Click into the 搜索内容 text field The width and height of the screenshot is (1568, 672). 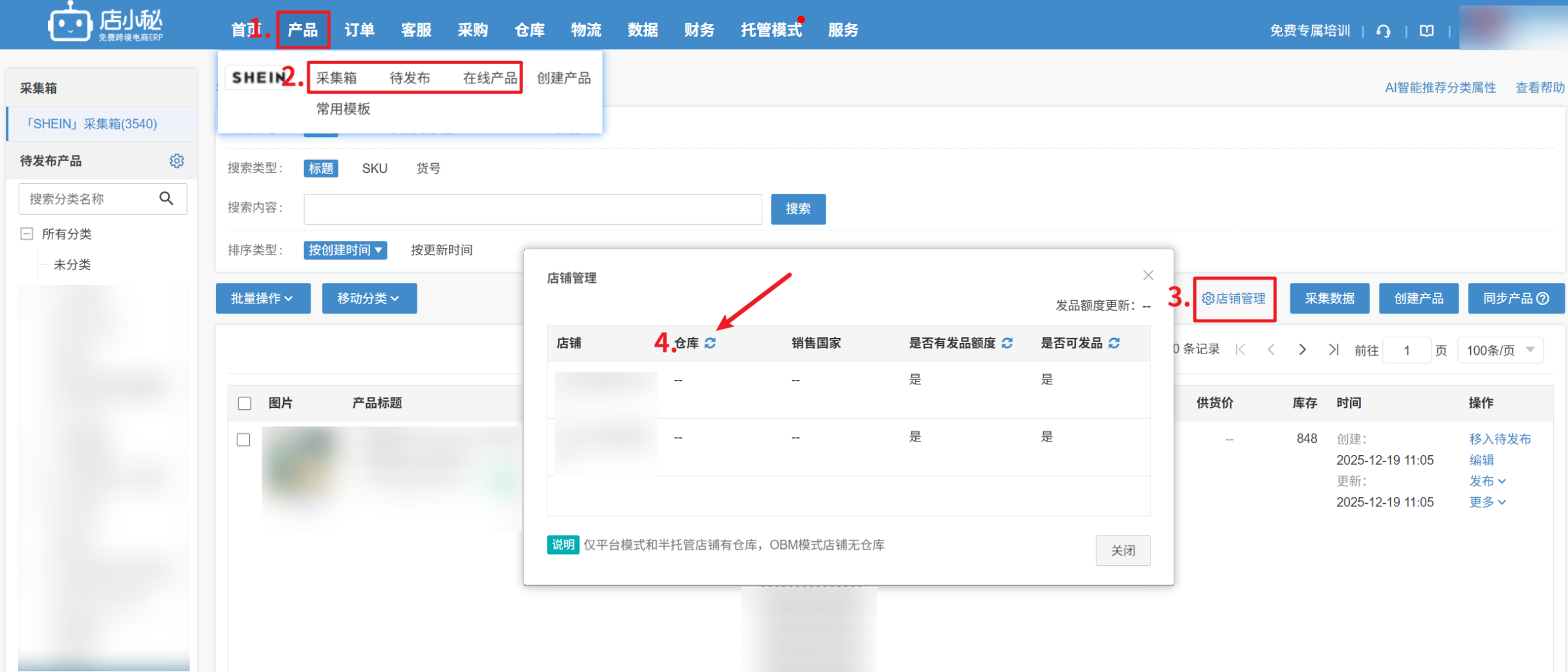click(x=532, y=209)
